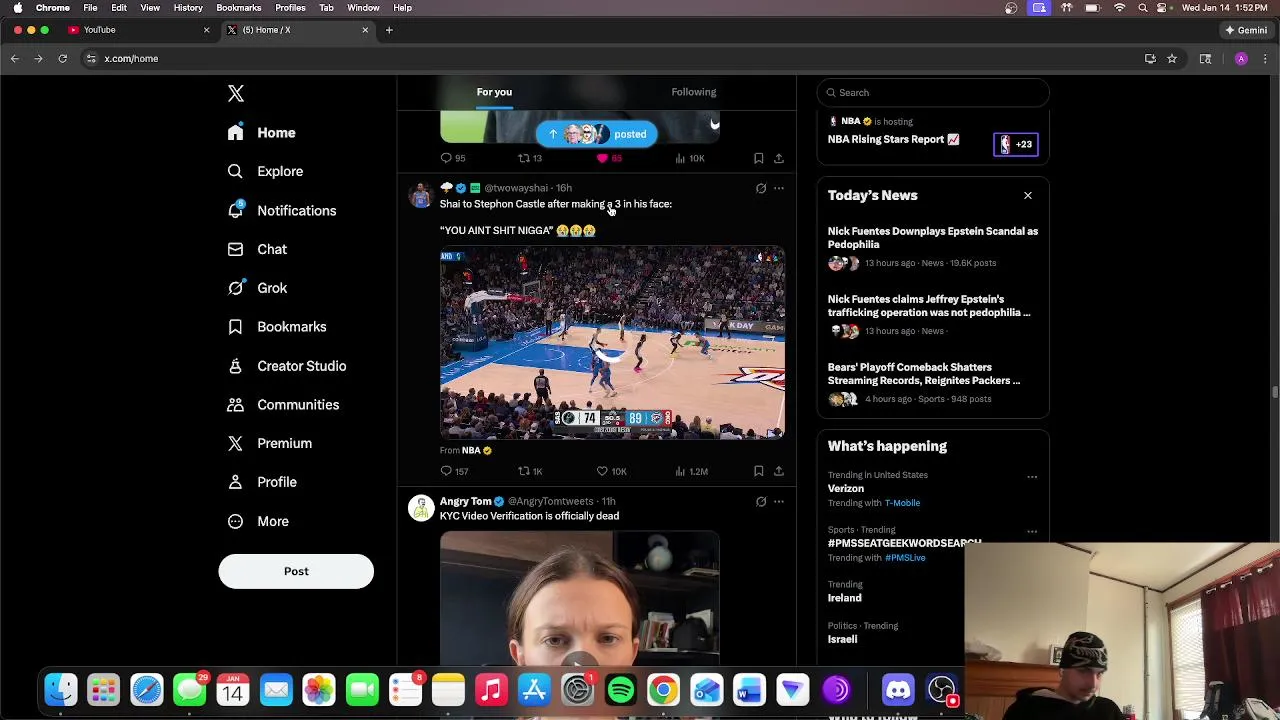Viewport: 1280px width, 720px height.
Task: Play the NBA basketball video thumbnail
Action: point(612,343)
